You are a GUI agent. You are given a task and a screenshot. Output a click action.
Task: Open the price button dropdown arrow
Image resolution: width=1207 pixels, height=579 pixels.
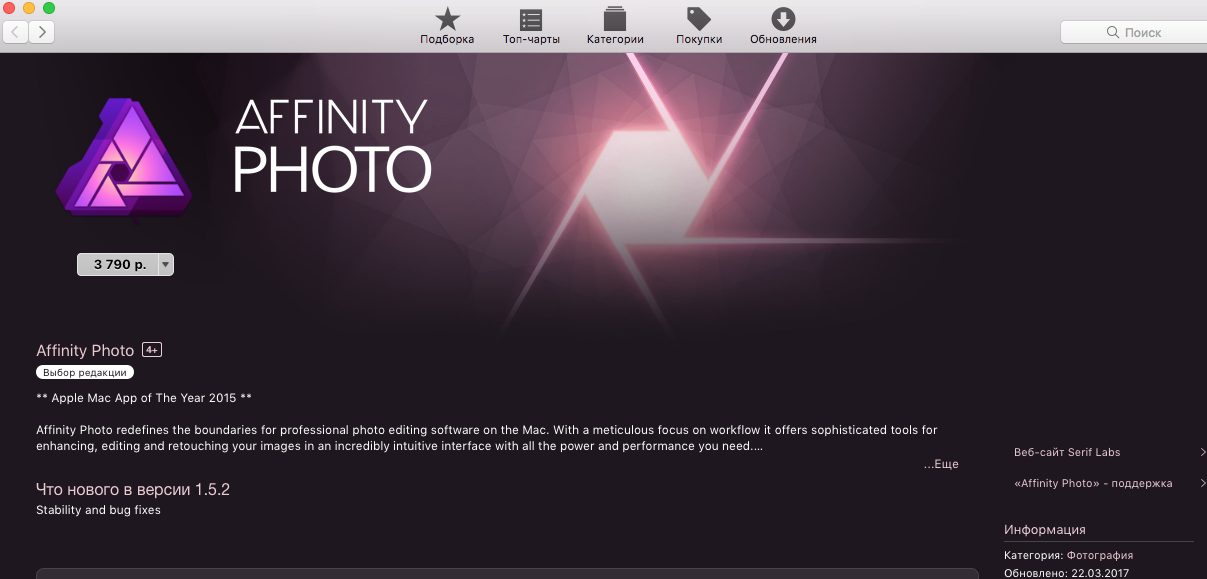(x=166, y=265)
